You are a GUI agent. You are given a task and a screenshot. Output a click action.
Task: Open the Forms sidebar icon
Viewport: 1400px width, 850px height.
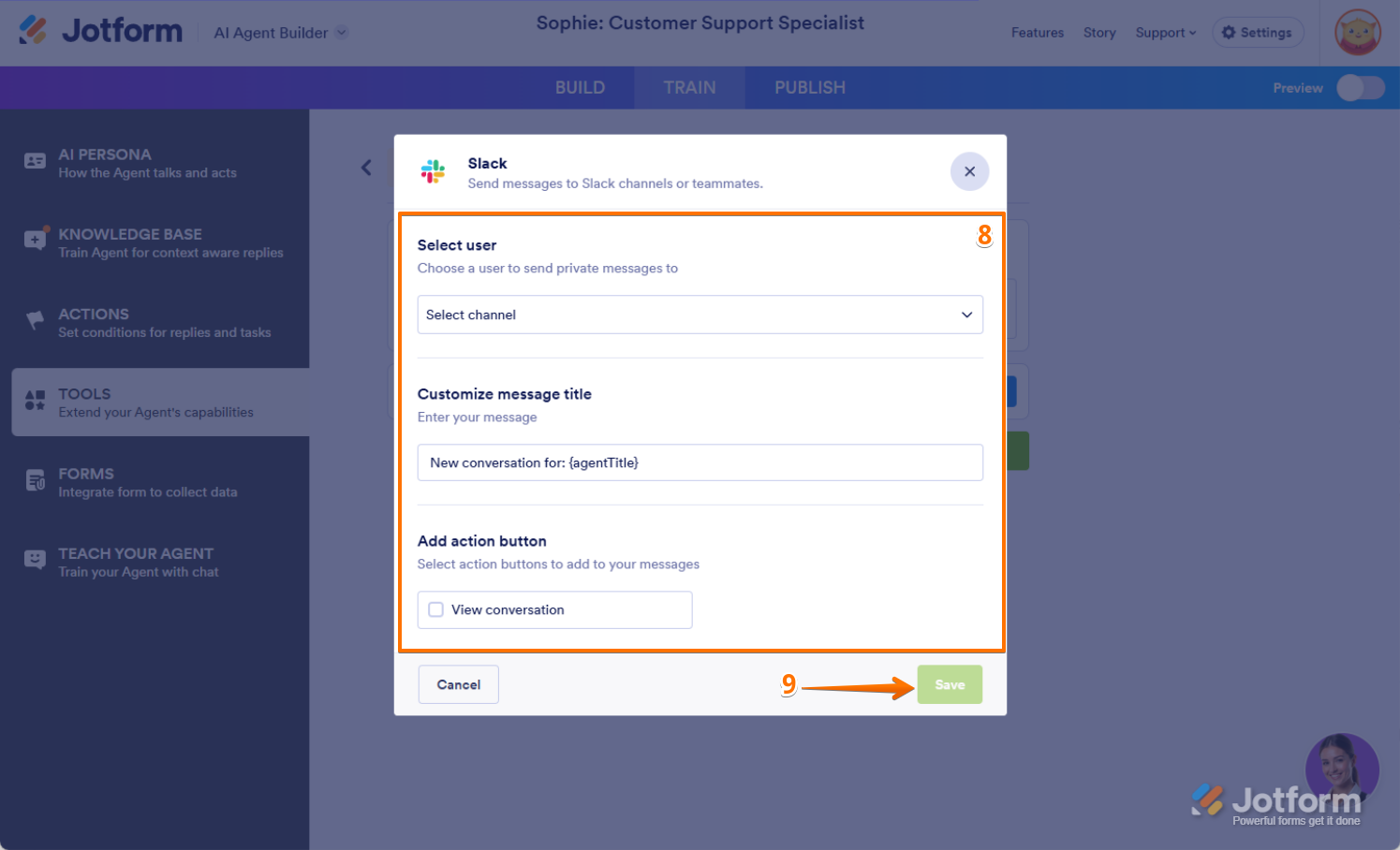35,481
